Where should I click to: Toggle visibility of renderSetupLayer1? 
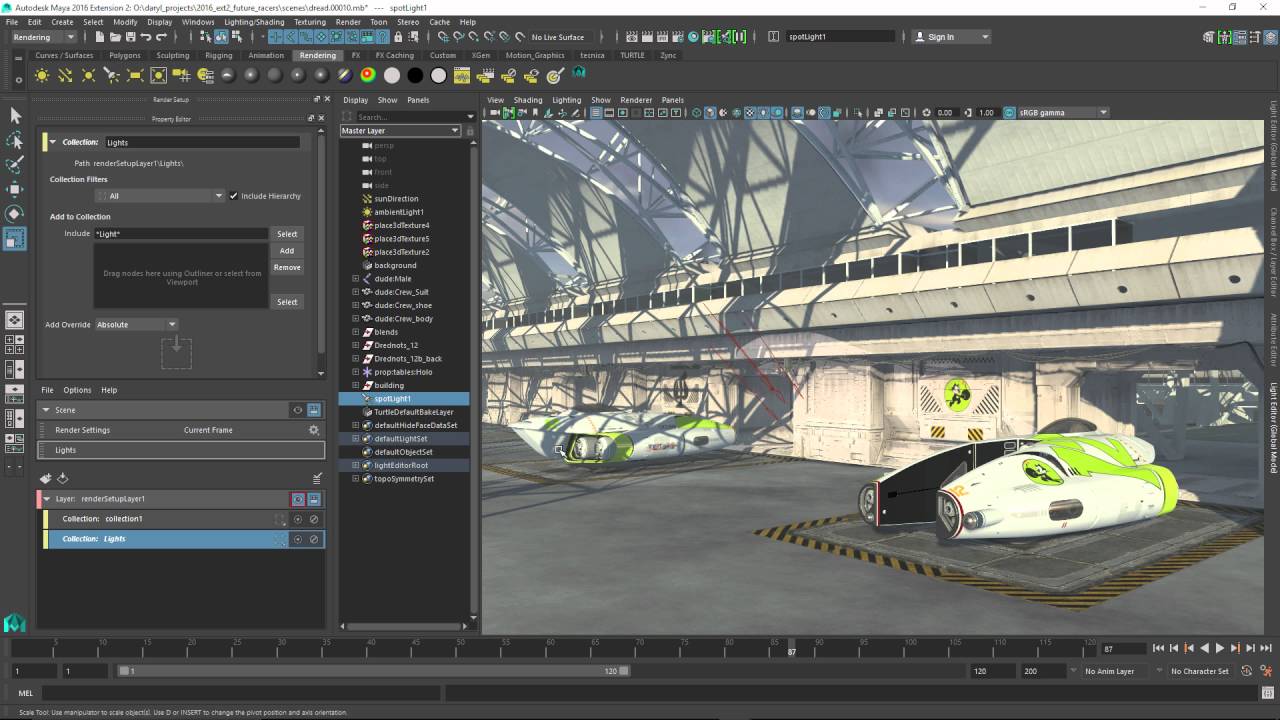pyautogui.click(x=297, y=499)
